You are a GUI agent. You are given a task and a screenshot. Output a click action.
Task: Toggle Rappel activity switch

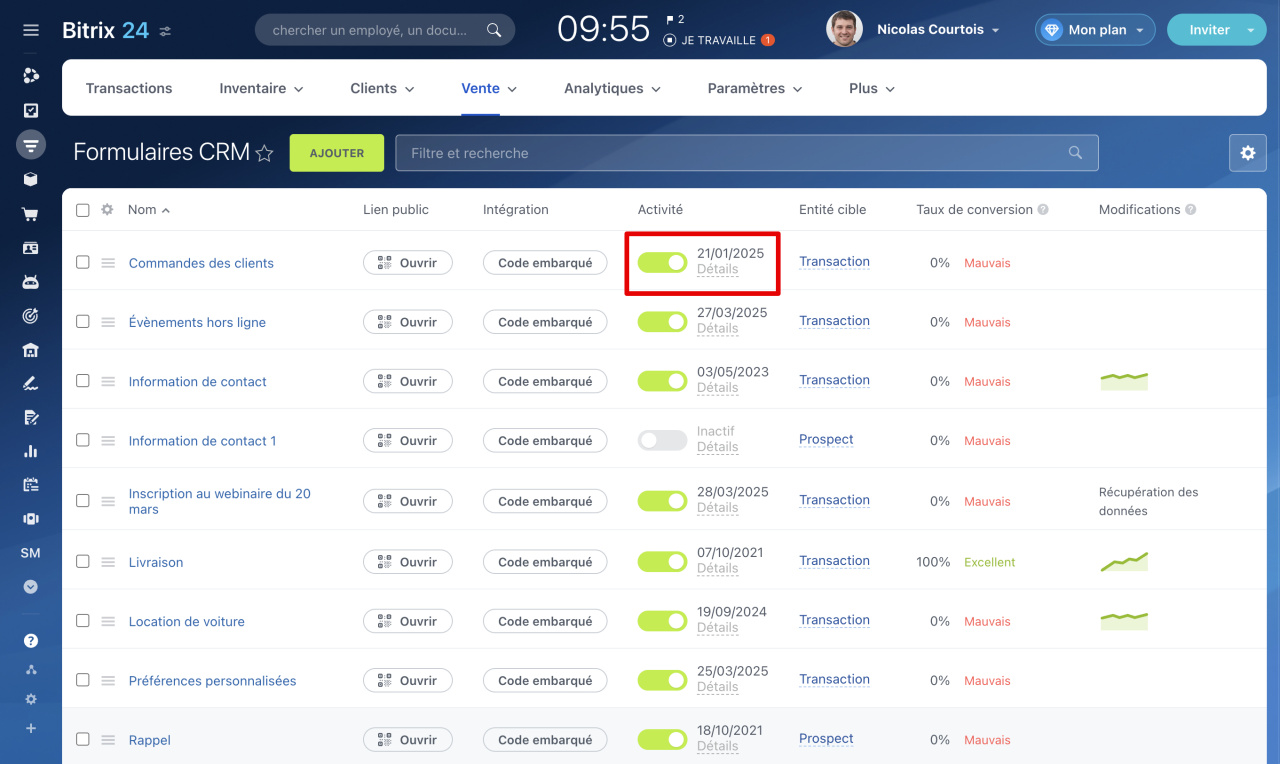pyautogui.click(x=662, y=740)
